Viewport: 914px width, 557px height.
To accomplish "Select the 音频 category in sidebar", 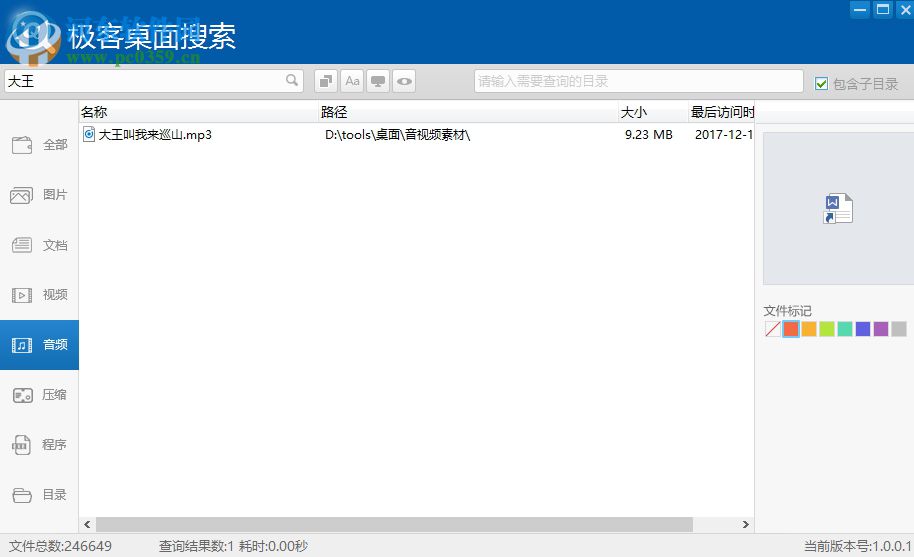I will (x=39, y=345).
